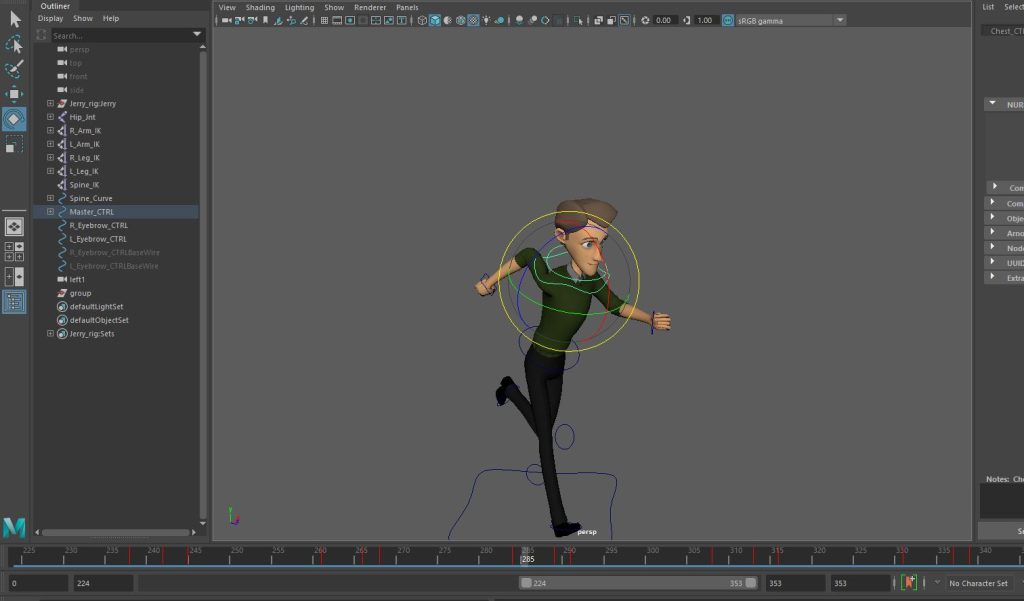1024x601 pixels.
Task: Activate the Move tool
Action: click(14, 94)
